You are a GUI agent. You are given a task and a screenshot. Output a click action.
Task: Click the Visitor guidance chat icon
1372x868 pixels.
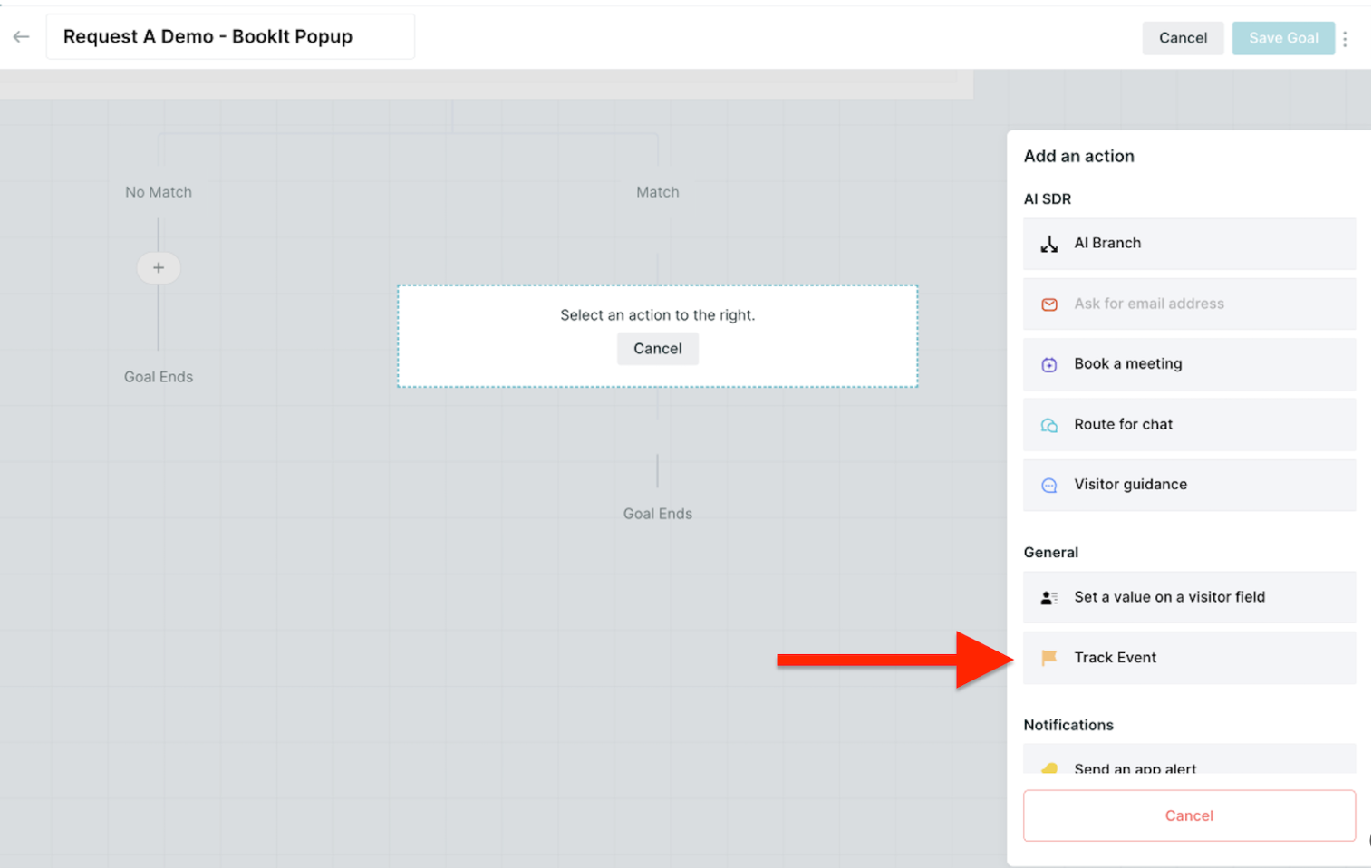pyautogui.click(x=1048, y=486)
